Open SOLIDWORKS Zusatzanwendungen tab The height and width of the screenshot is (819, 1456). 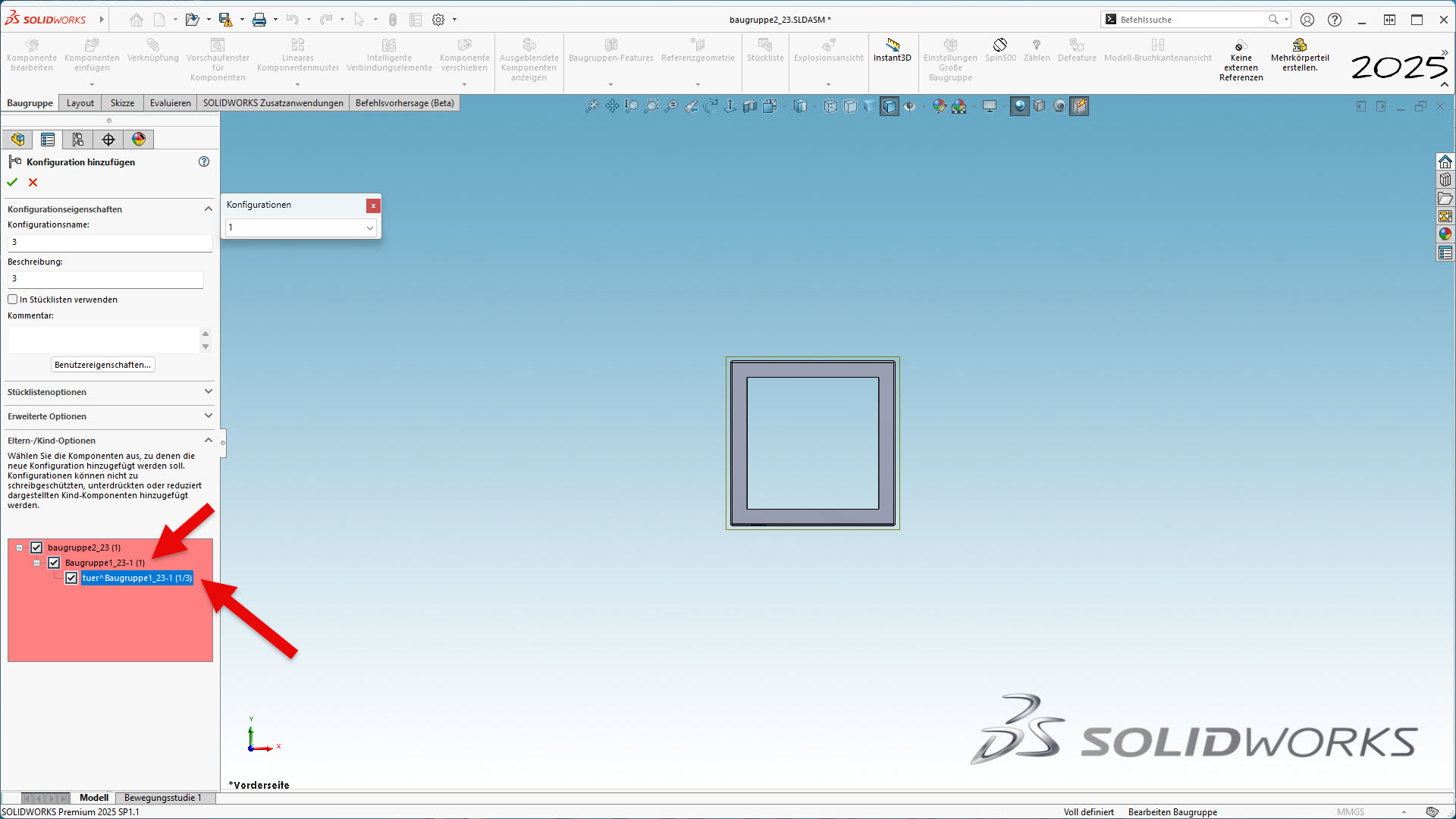click(273, 103)
